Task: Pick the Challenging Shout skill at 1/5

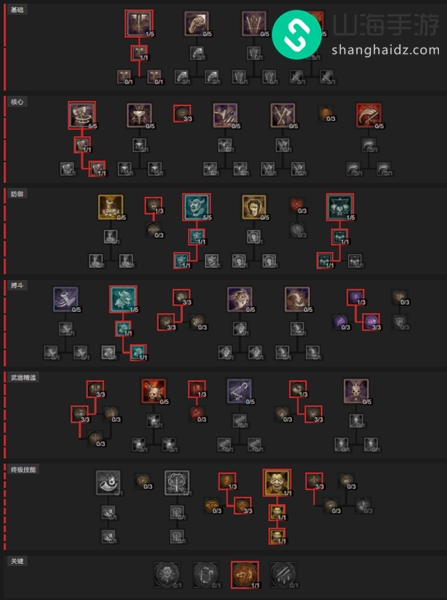Action: point(340,207)
